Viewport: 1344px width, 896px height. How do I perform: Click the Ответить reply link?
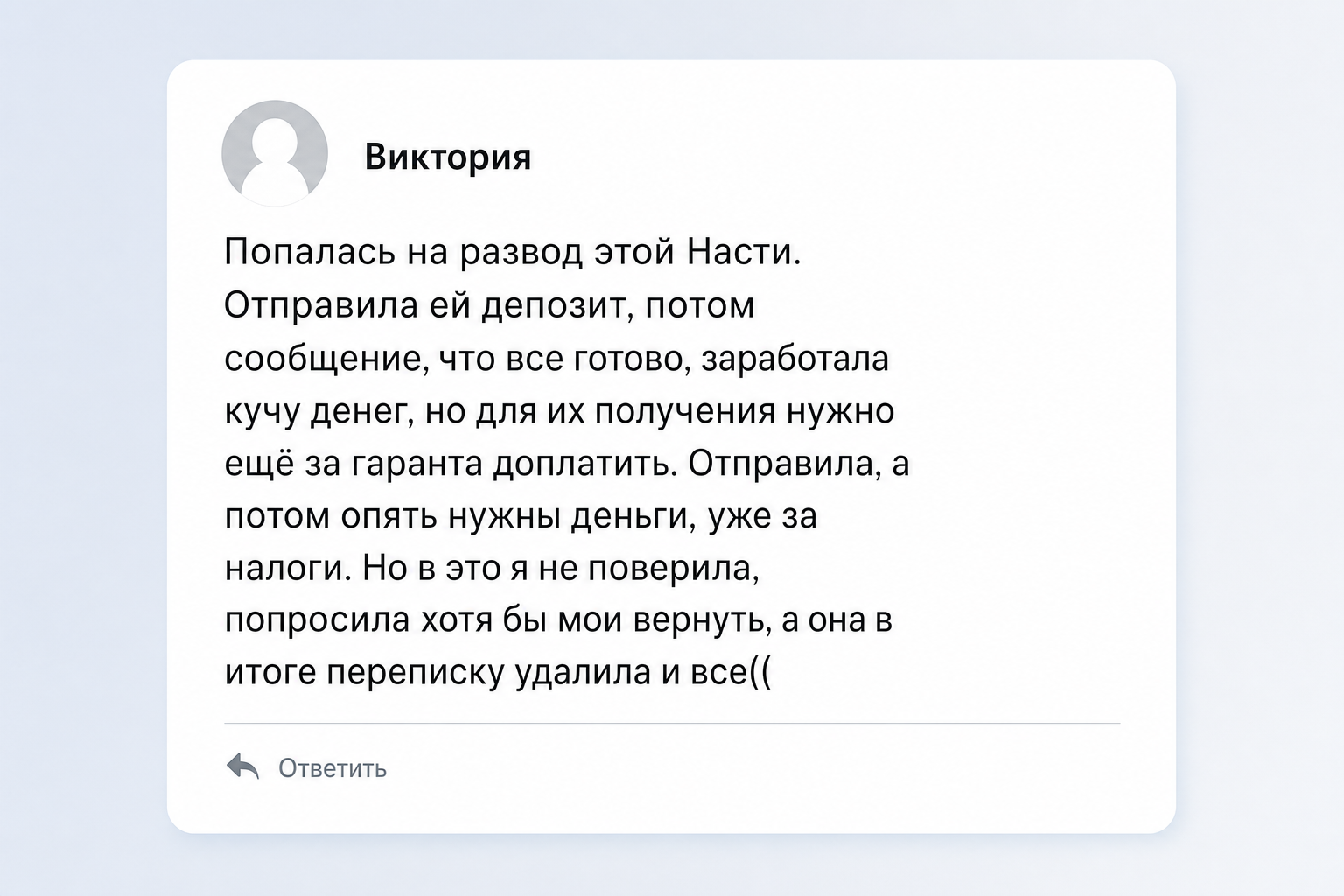click(x=332, y=768)
